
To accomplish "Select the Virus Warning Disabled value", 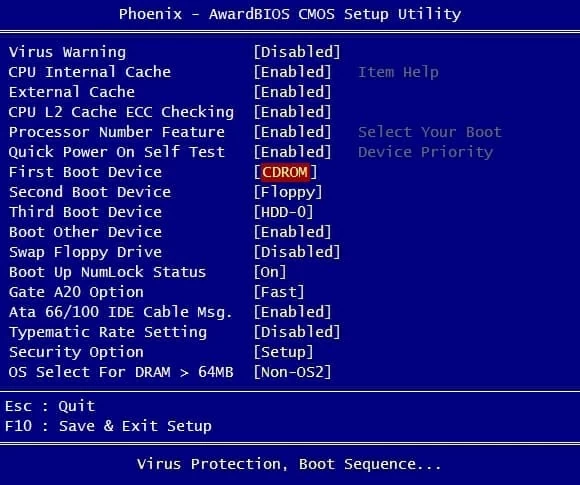I will point(297,52).
